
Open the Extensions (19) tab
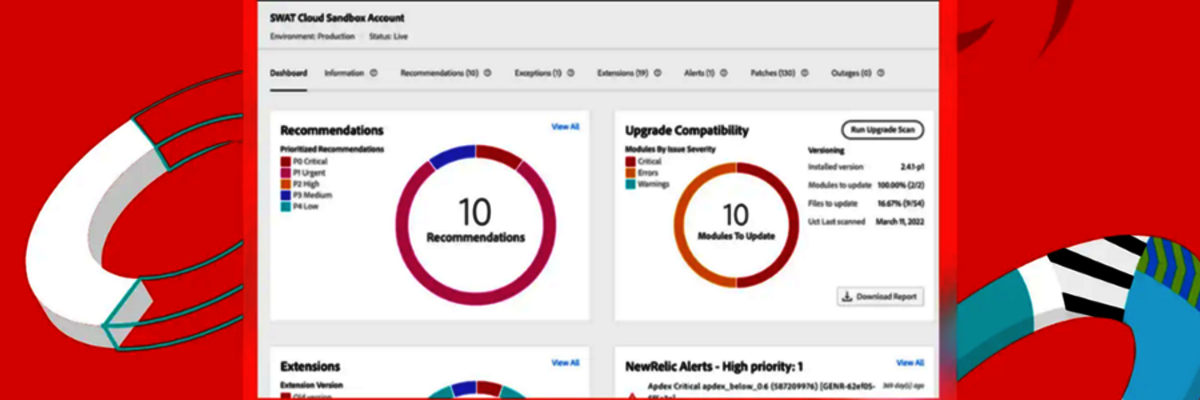622,73
